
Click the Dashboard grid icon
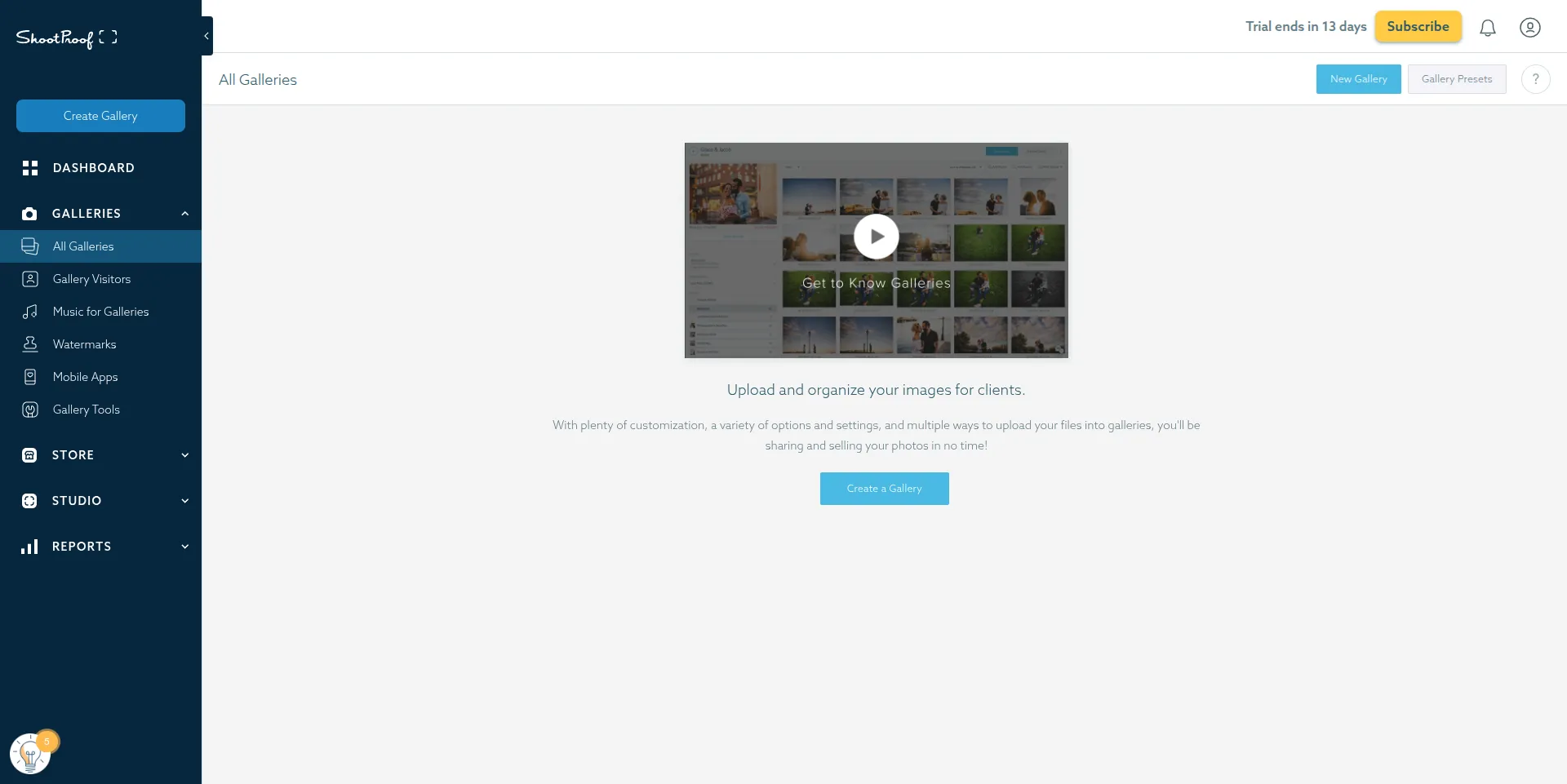click(30, 168)
